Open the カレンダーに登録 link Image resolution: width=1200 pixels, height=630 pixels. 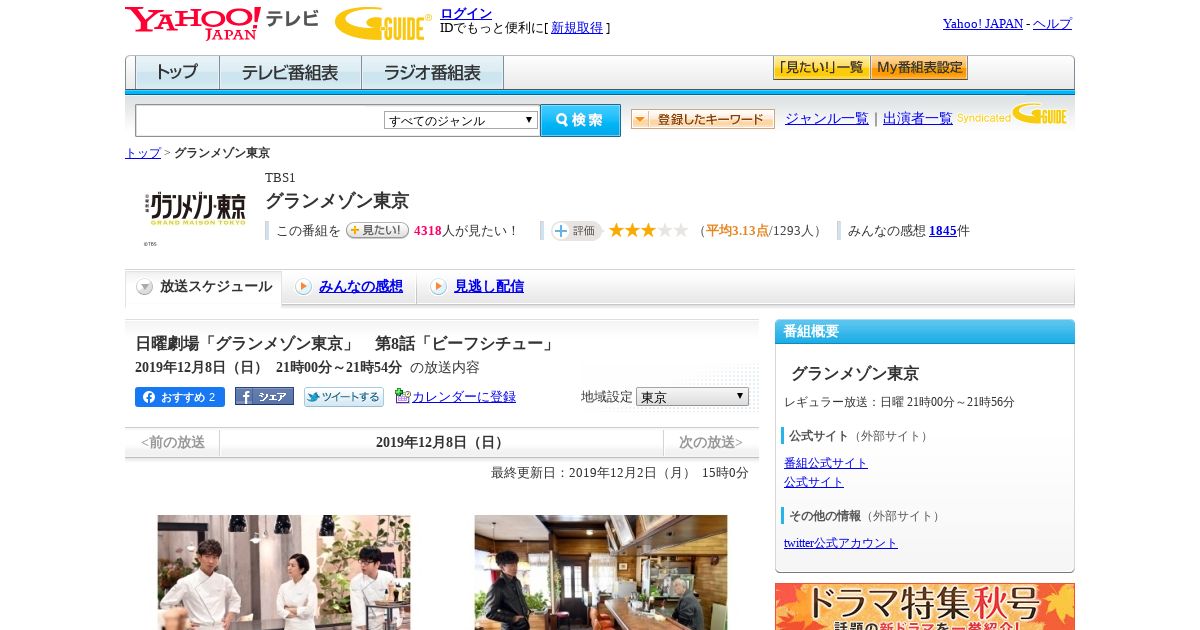pos(464,397)
